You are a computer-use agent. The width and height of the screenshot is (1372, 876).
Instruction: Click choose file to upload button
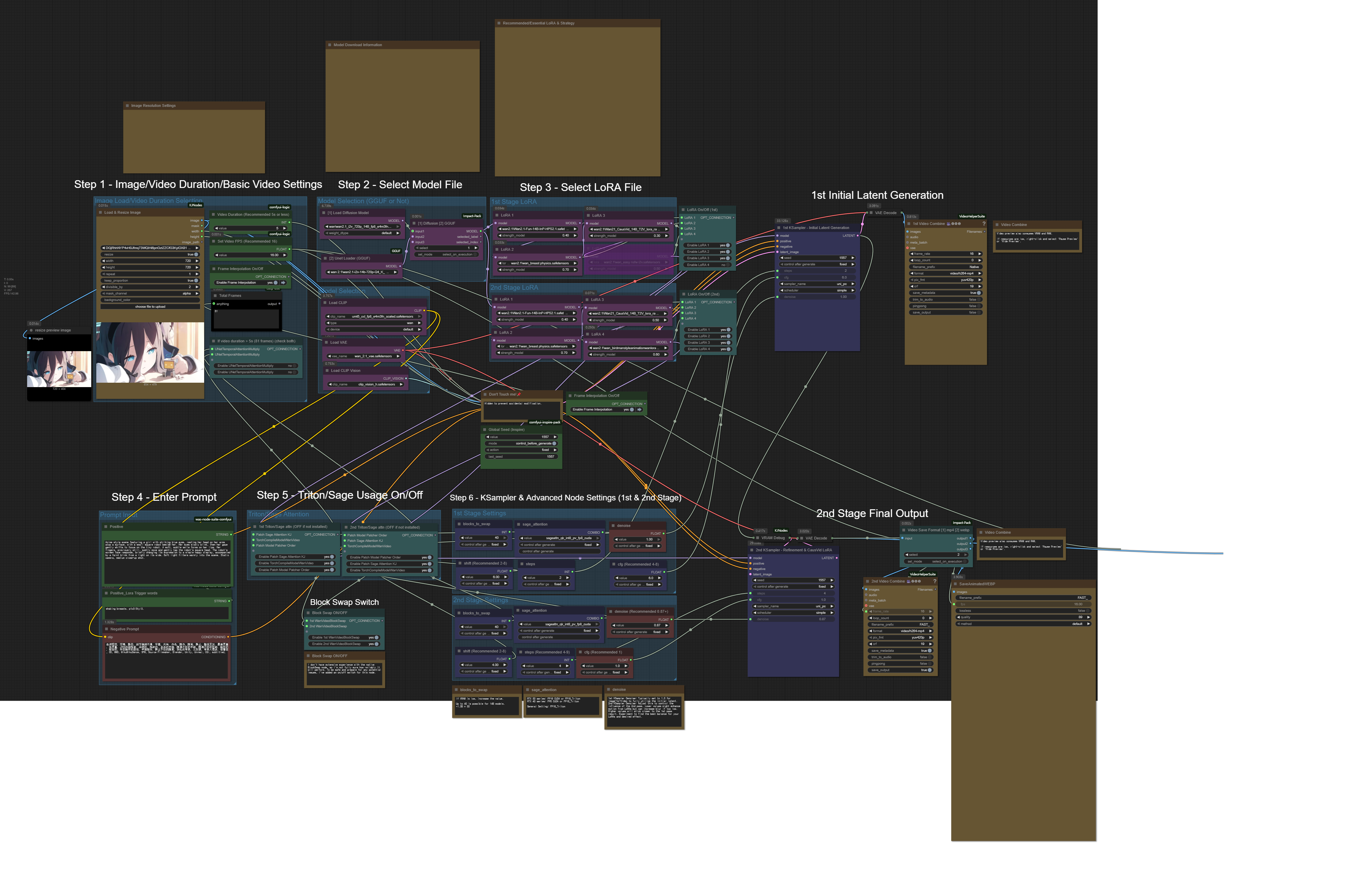click(x=151, y=307)
